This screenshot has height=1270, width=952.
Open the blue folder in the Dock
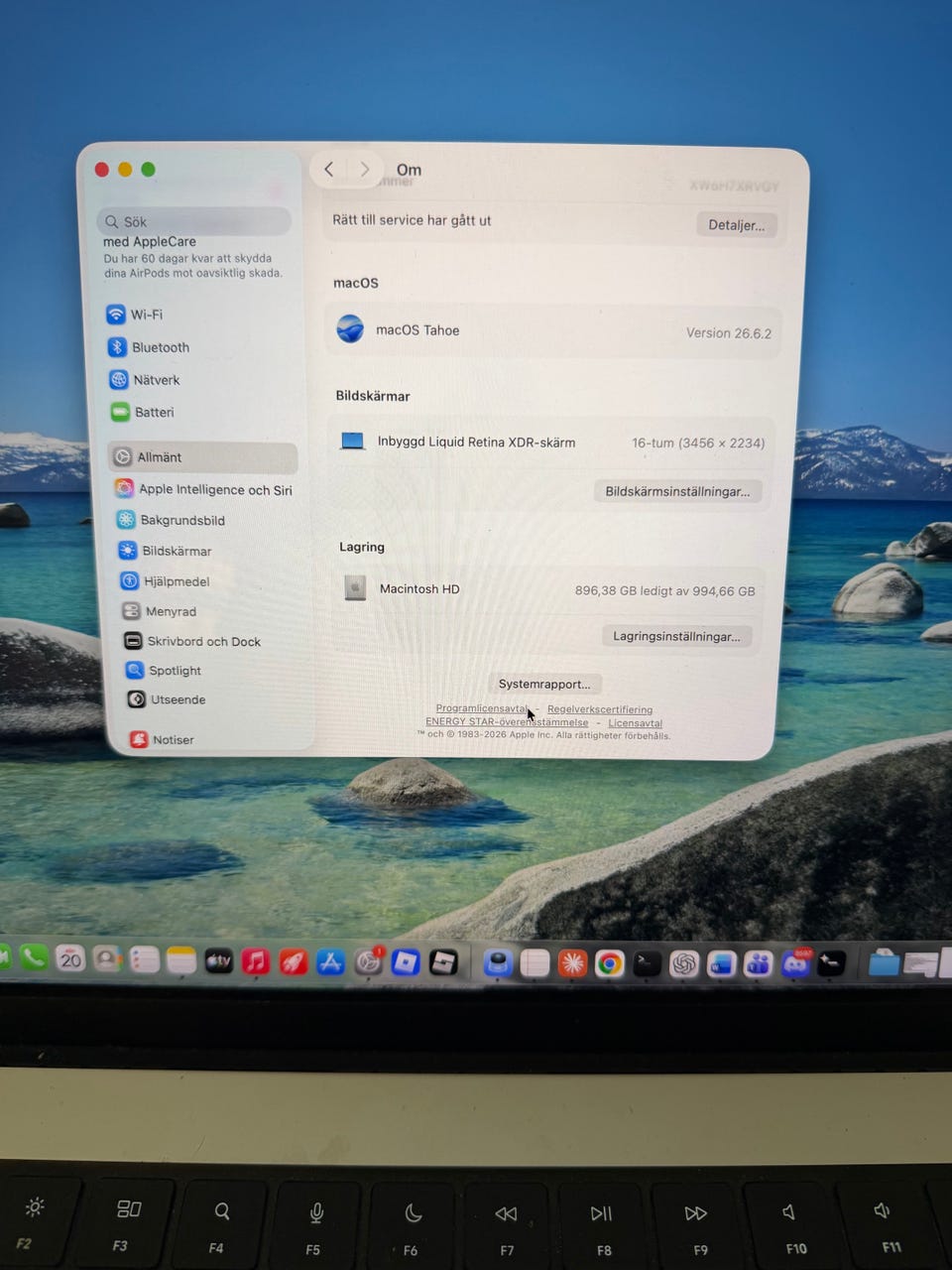pyautogui.click(x=884, y=962)
